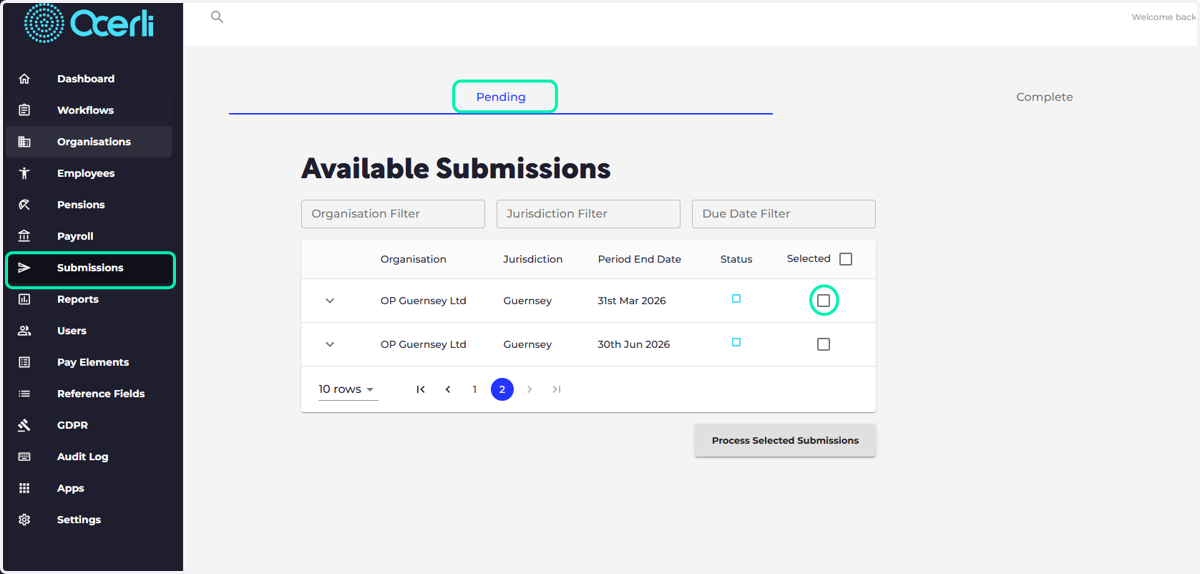Click Process Selected Submissions button

click(785, 440)
